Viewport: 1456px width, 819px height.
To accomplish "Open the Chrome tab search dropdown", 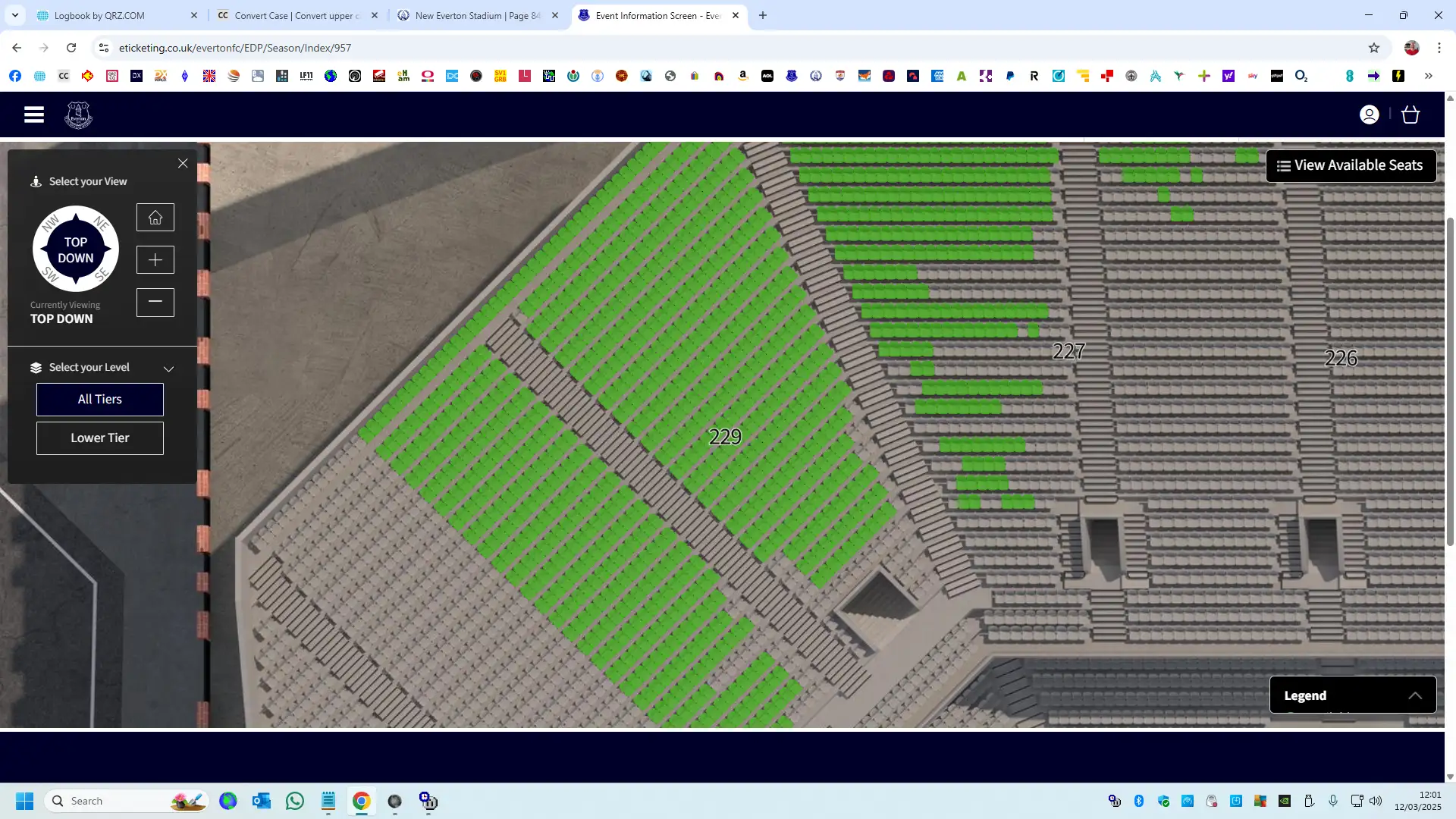I will 14,15.
